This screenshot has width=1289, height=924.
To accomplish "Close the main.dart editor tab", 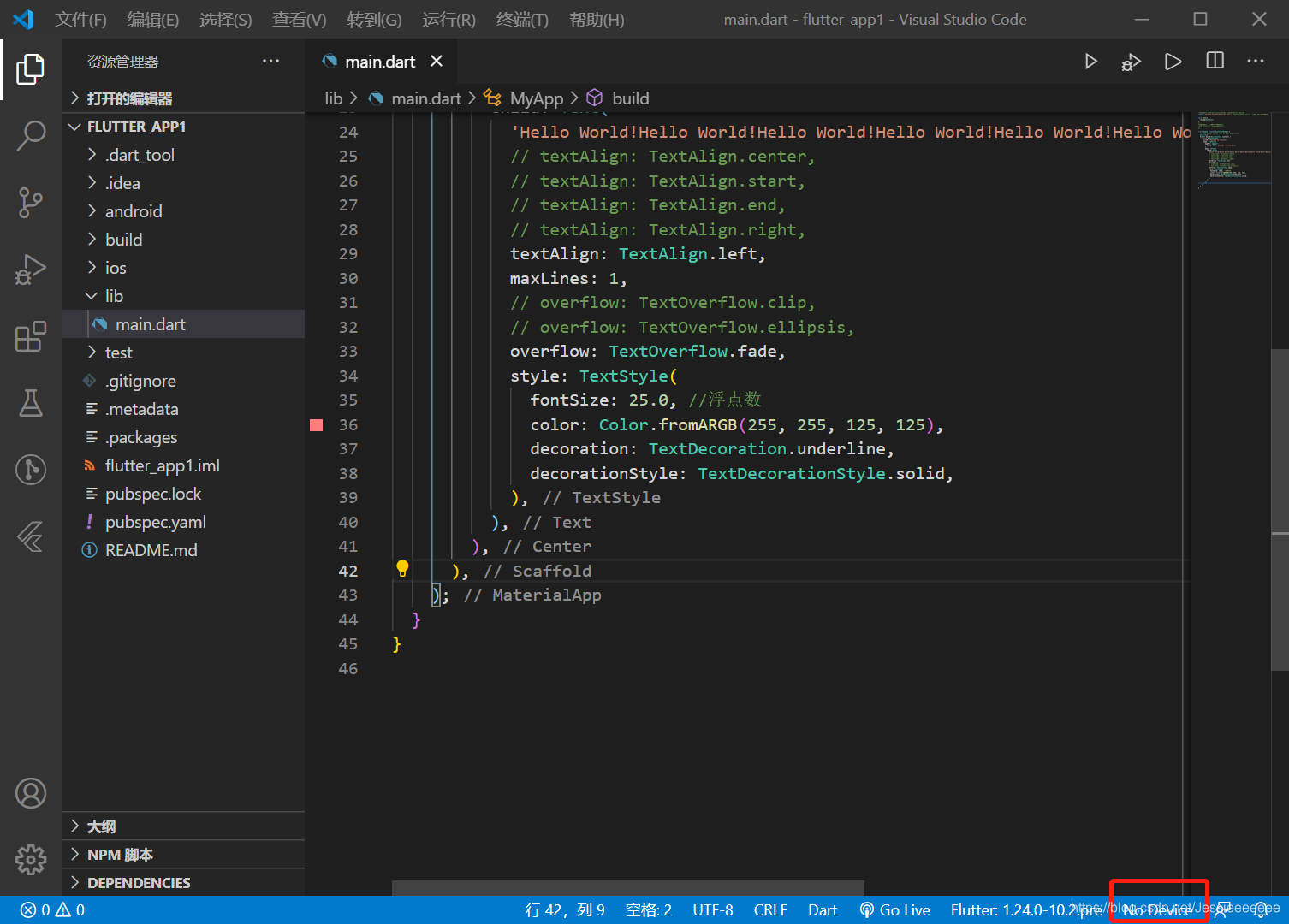I will 437,61.
